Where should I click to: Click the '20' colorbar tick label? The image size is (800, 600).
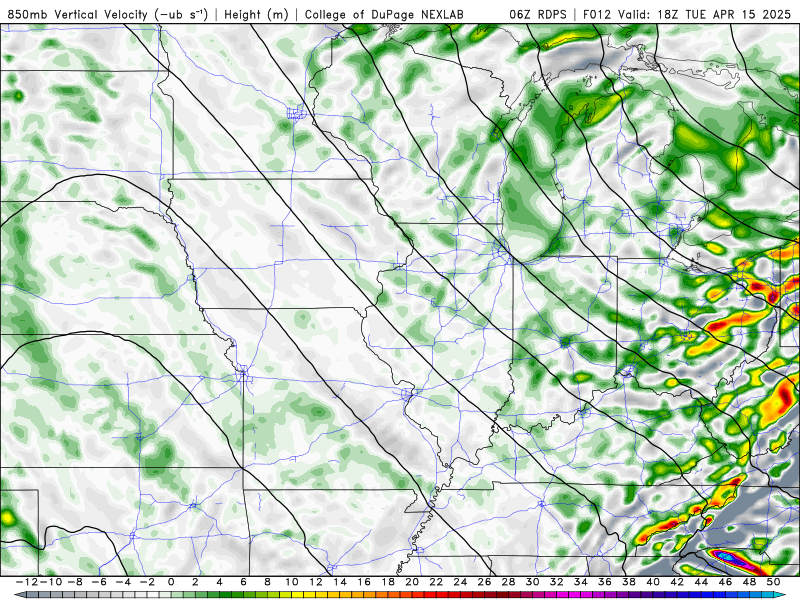point(412,582)
